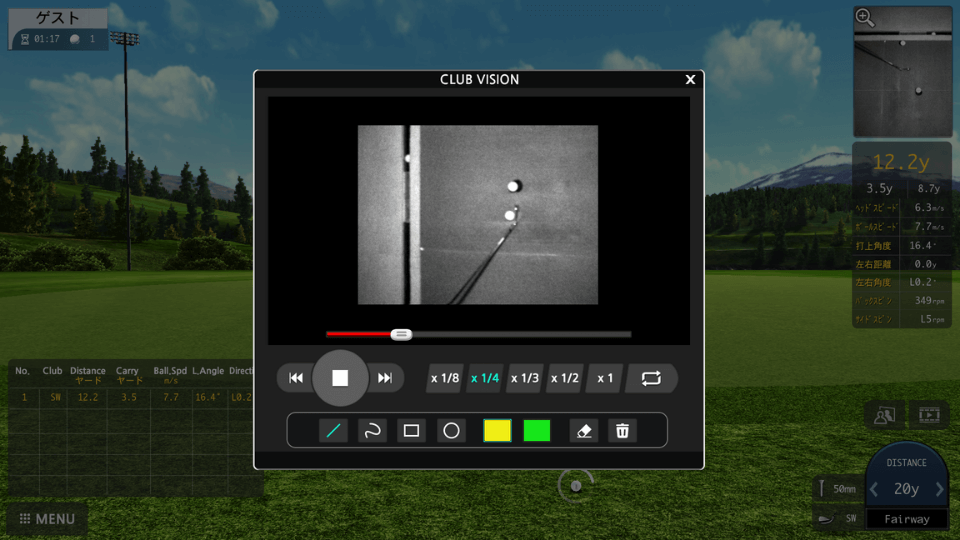This screenshot has width=960, height=540.
Task: Set playback speed to x 1/2
Action: point(565,378)
